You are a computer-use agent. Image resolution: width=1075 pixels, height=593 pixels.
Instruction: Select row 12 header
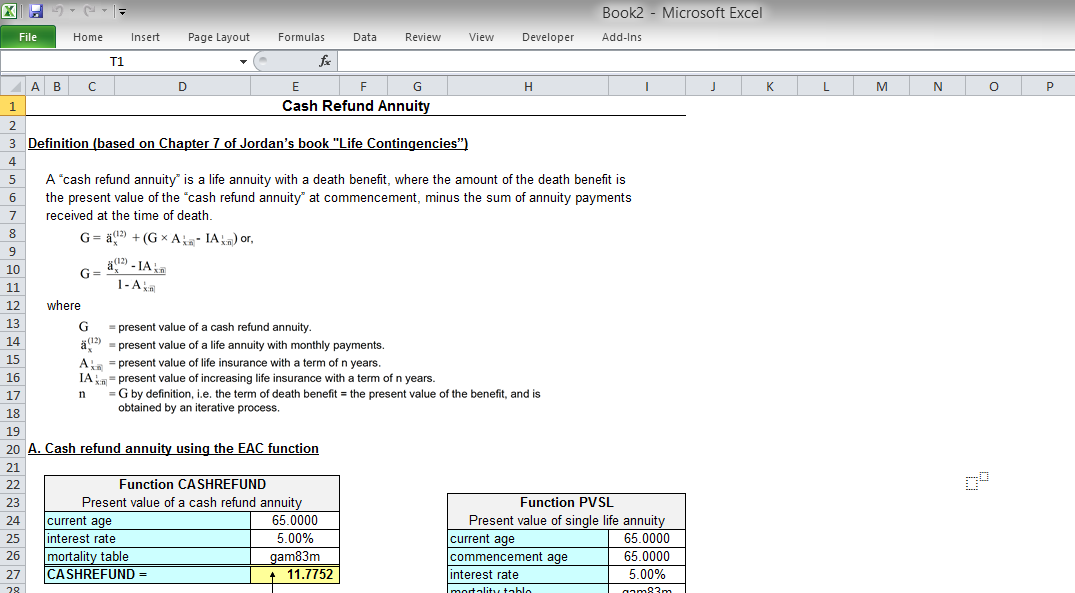click(x=12, y=305)
